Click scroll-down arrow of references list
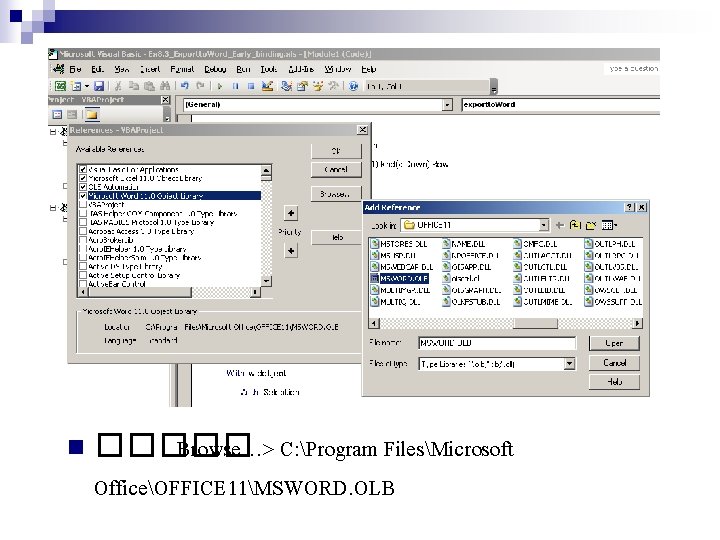 pos(266,281)
